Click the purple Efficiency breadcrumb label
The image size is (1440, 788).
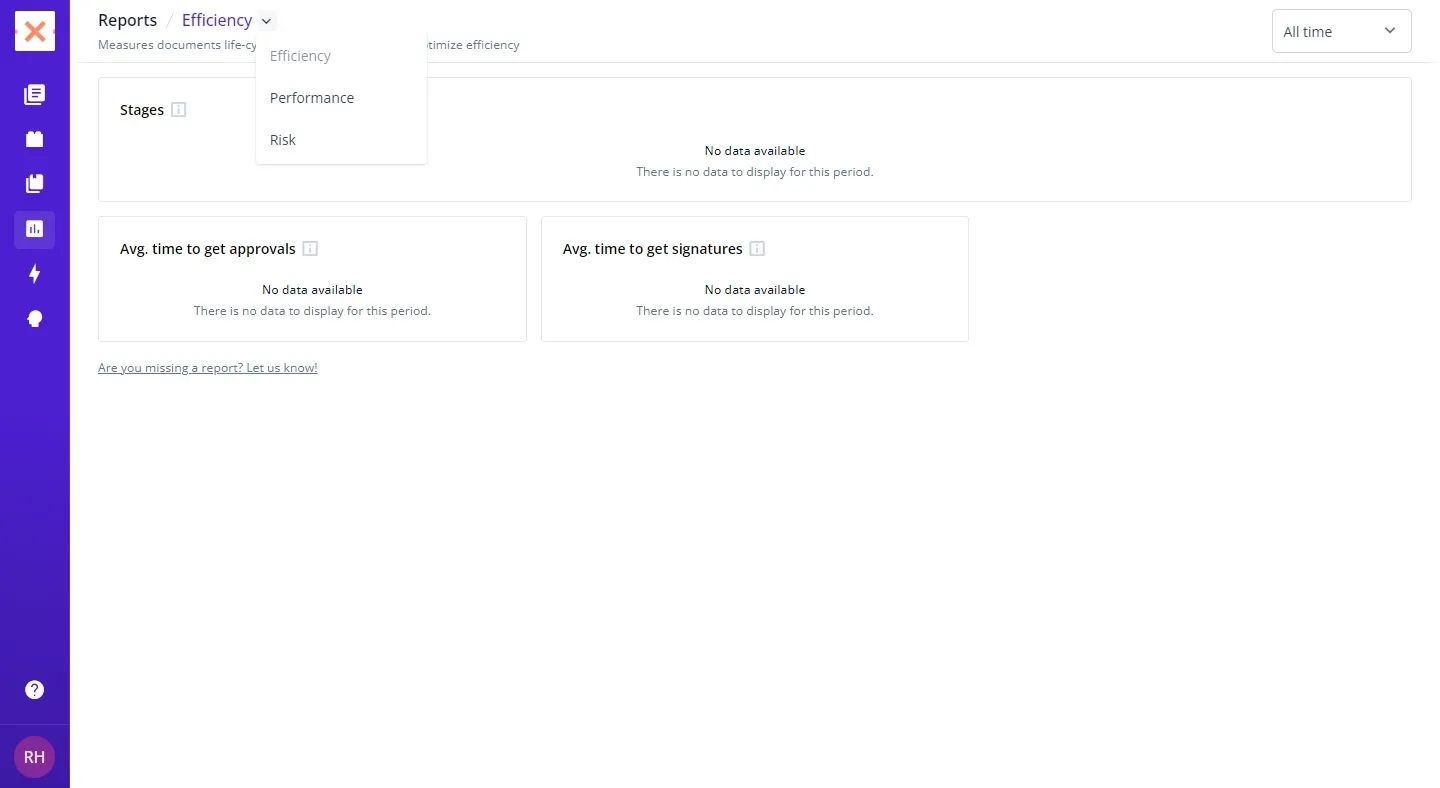pos(216,20)
